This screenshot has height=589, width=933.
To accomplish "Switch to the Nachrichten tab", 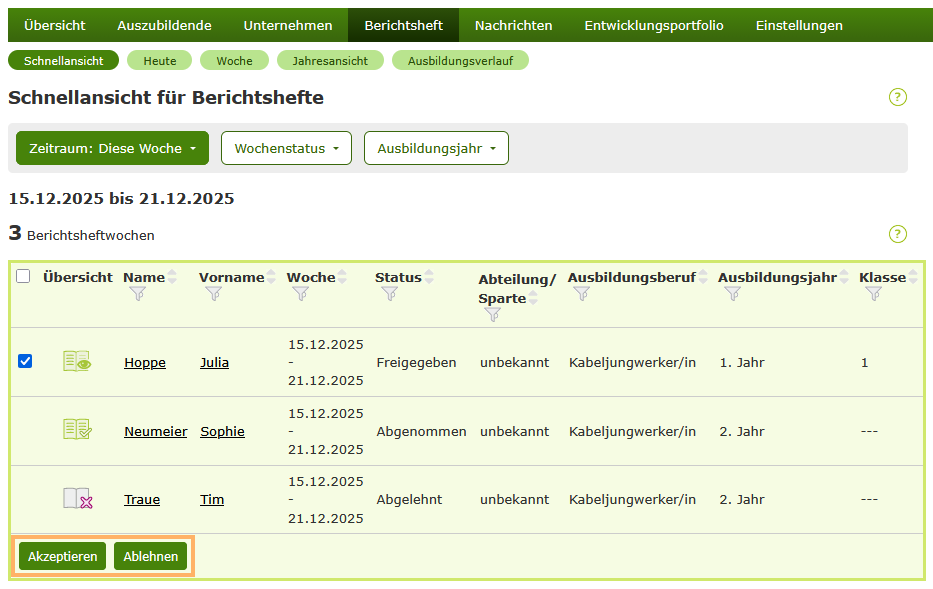I will click(513, 24).
